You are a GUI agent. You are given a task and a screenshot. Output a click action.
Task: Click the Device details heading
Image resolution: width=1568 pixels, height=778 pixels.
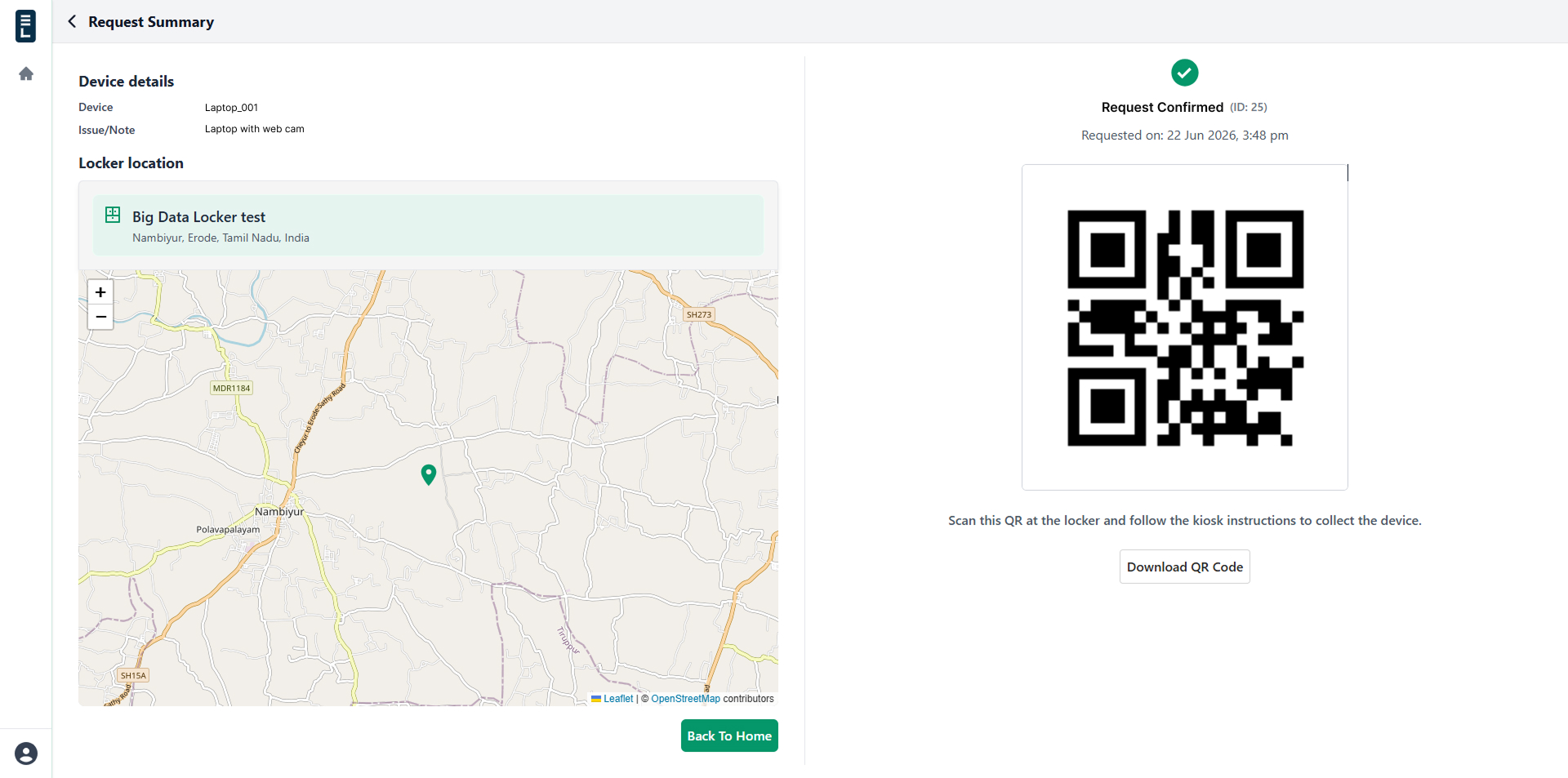coord(127,82)
